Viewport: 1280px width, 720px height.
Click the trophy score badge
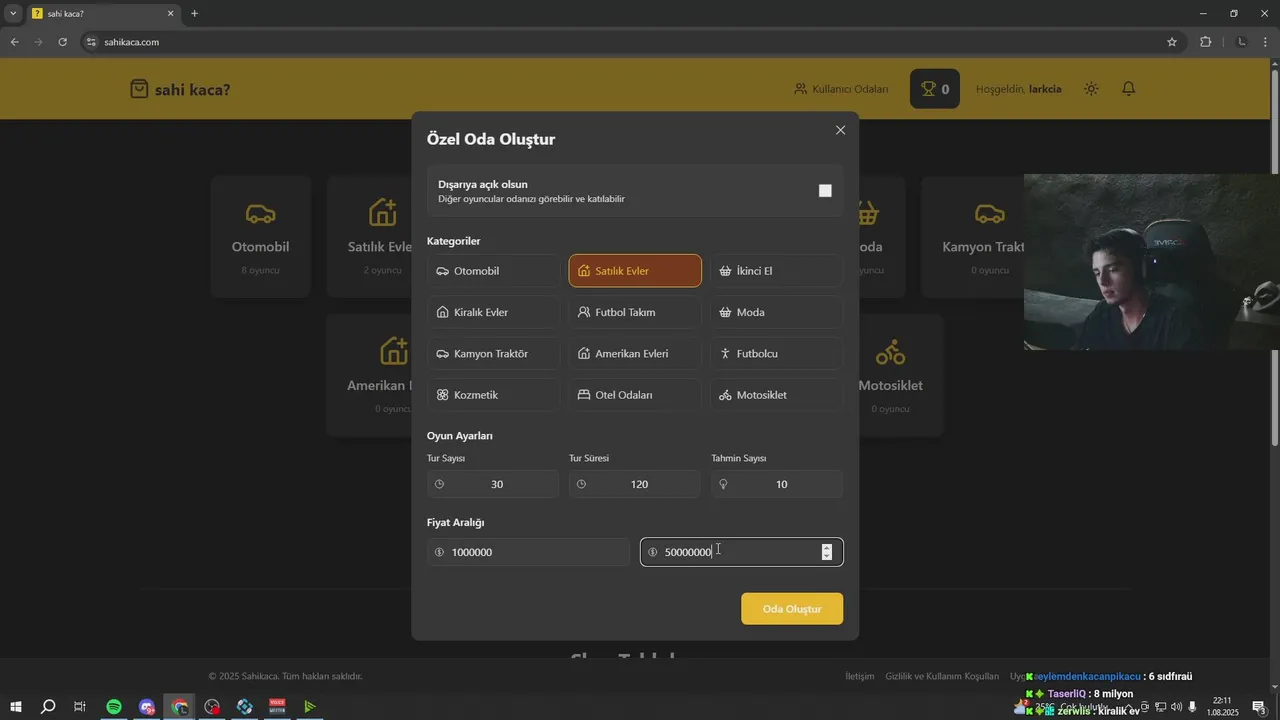[935, 89]
